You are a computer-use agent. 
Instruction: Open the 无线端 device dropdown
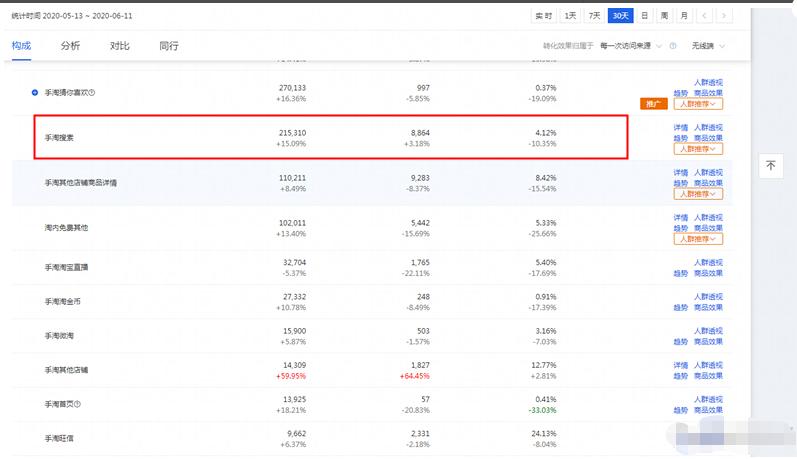(708, 46)
